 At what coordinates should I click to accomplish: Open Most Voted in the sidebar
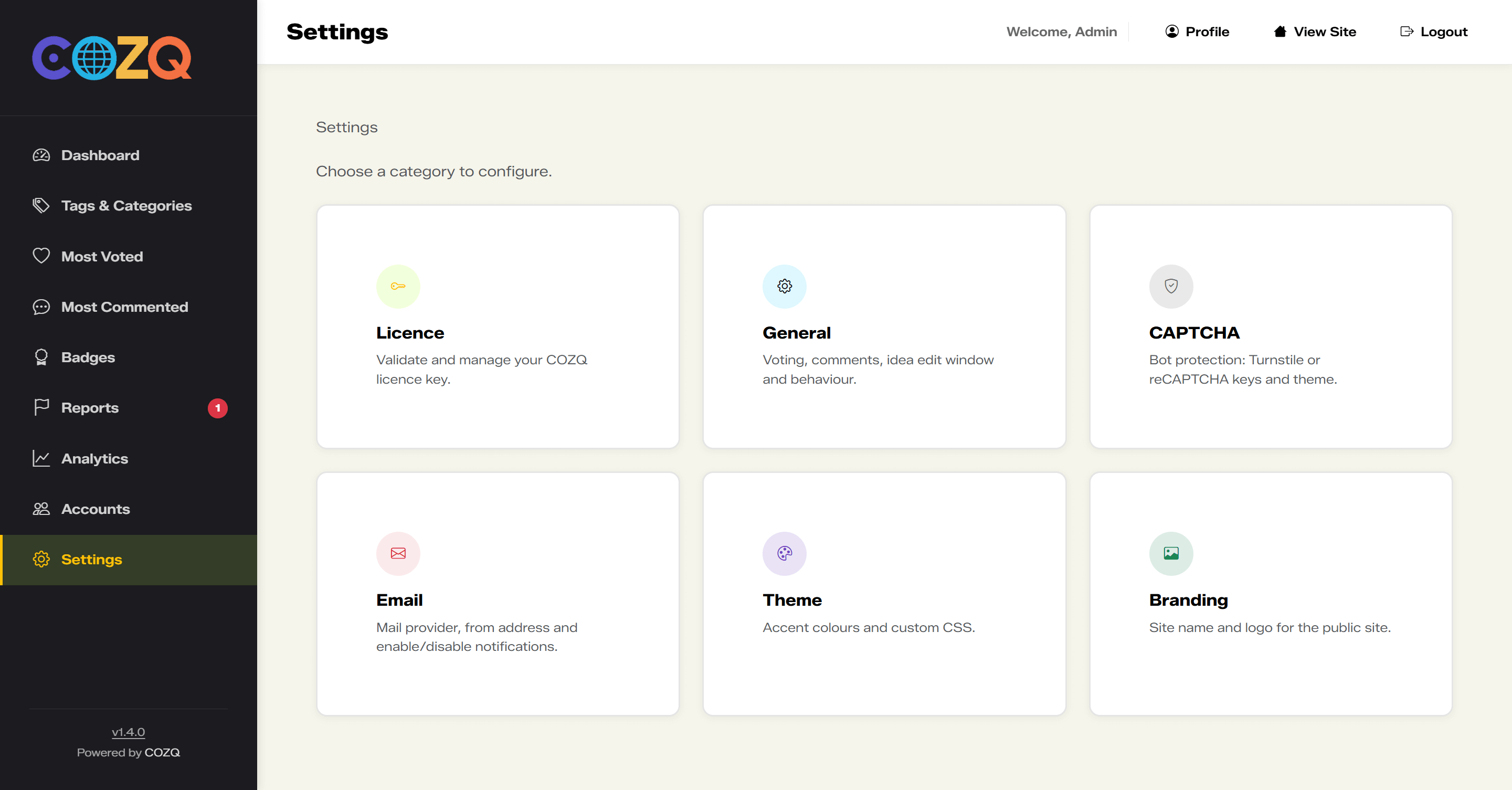tap(101, 257)
